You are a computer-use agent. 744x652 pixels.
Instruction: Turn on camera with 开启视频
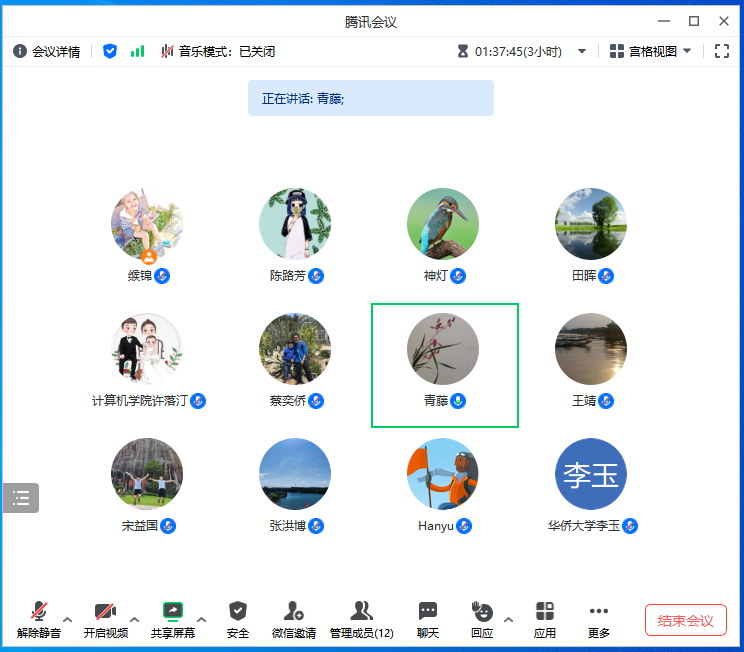tap(106, 620)
